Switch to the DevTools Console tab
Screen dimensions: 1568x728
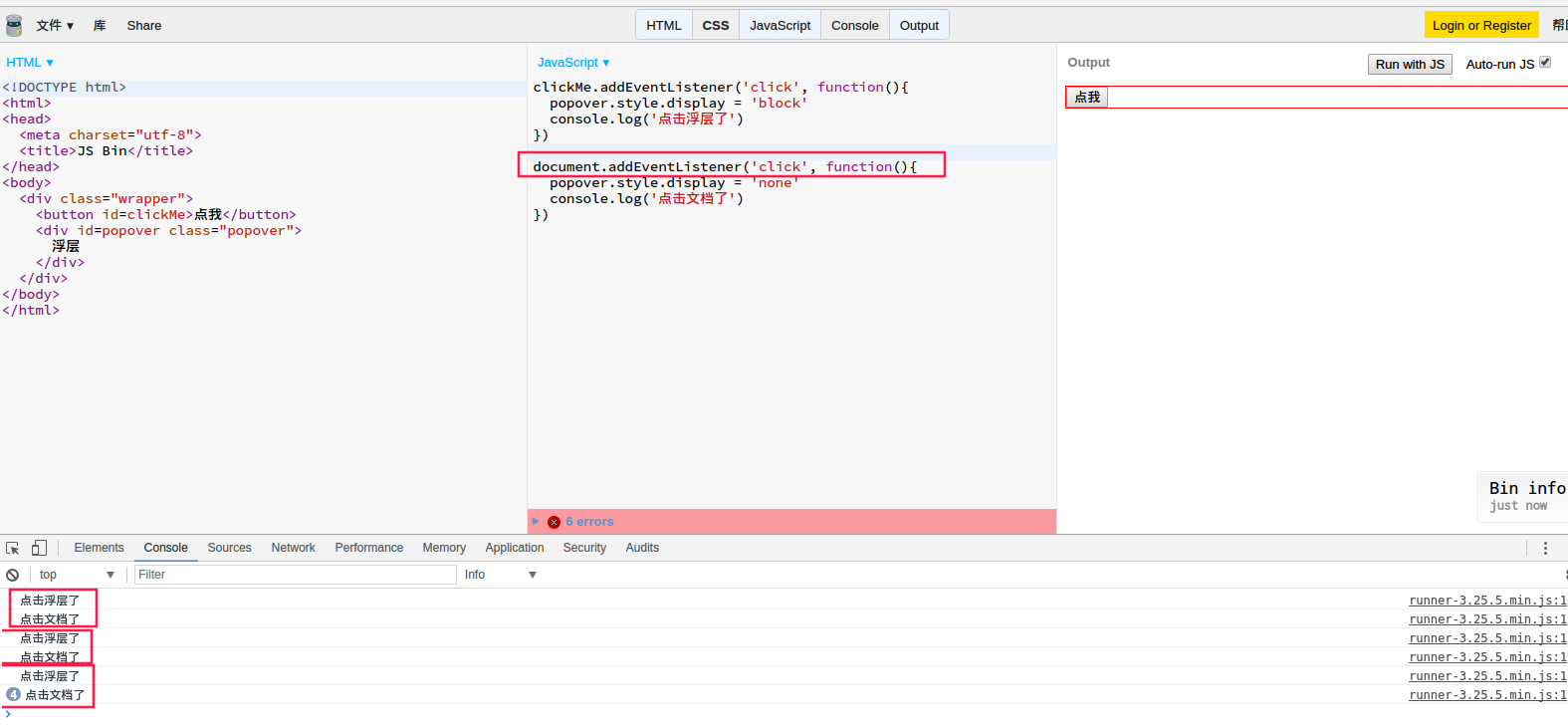point(165,548)
